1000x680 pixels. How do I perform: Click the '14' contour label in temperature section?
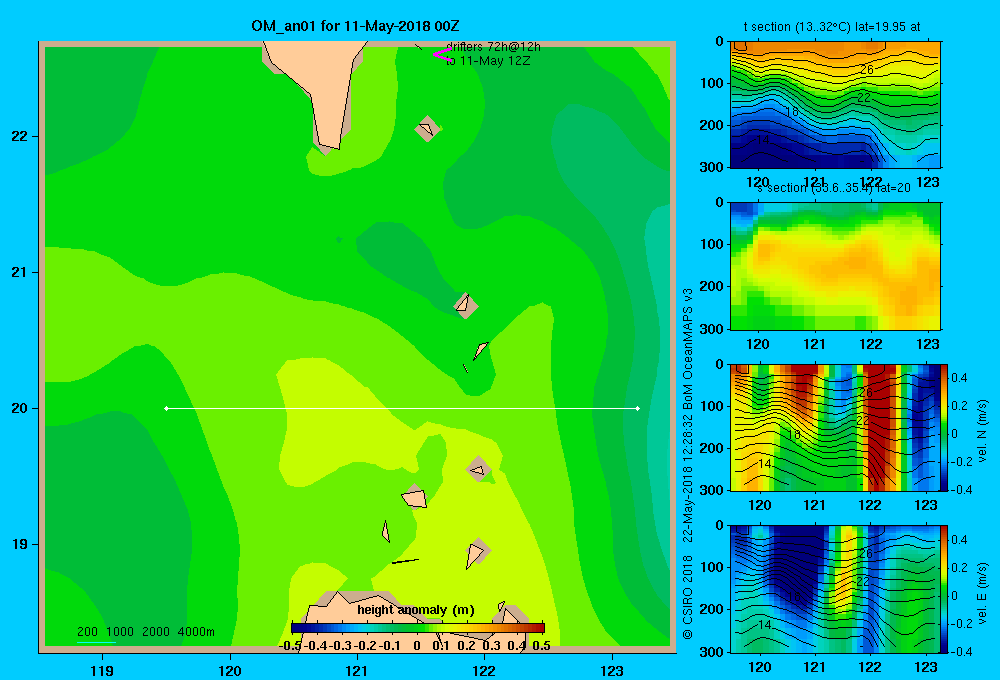(763, 140)
